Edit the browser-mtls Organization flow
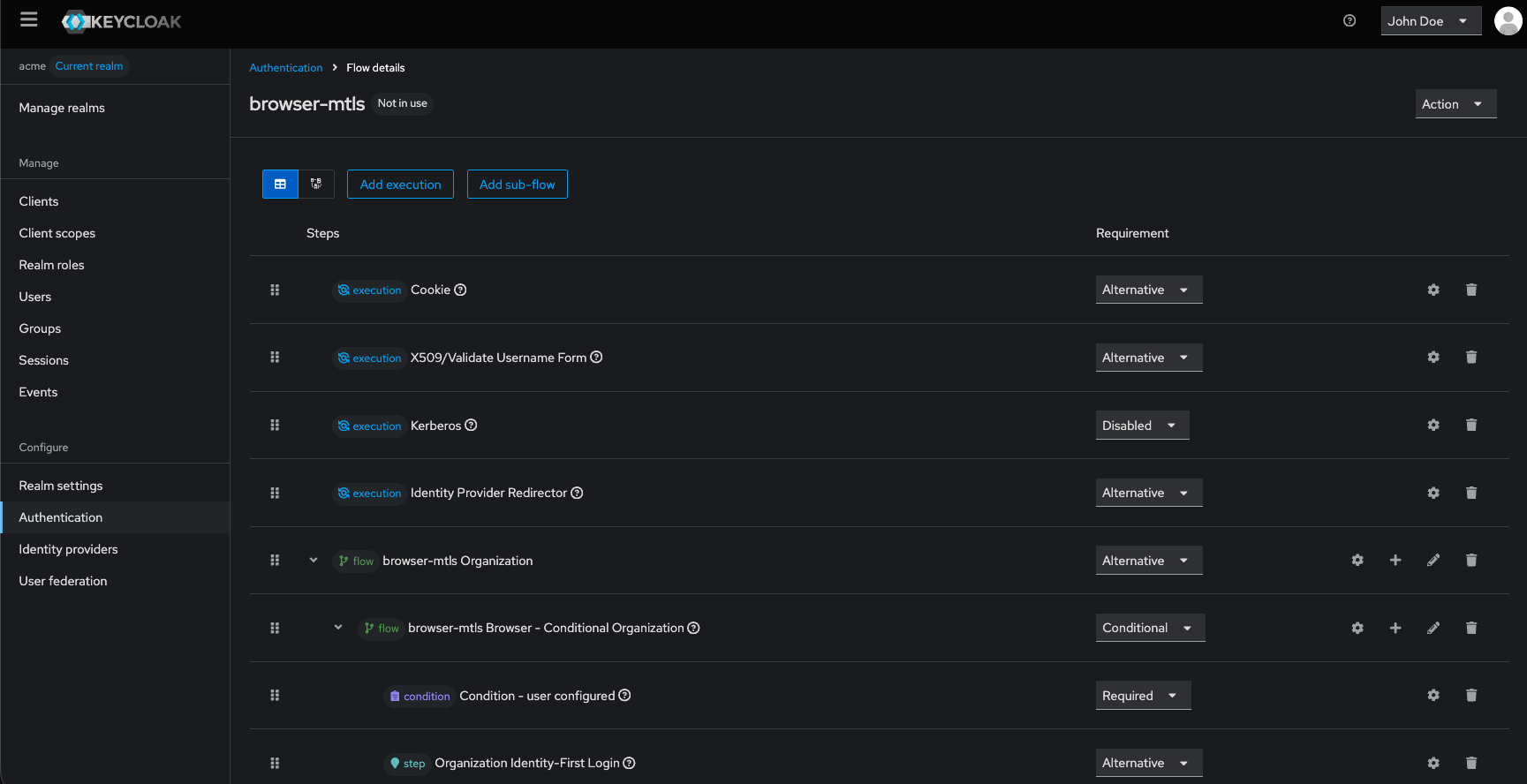This screenshot has width=1527, height=784. pos(1433,560)
